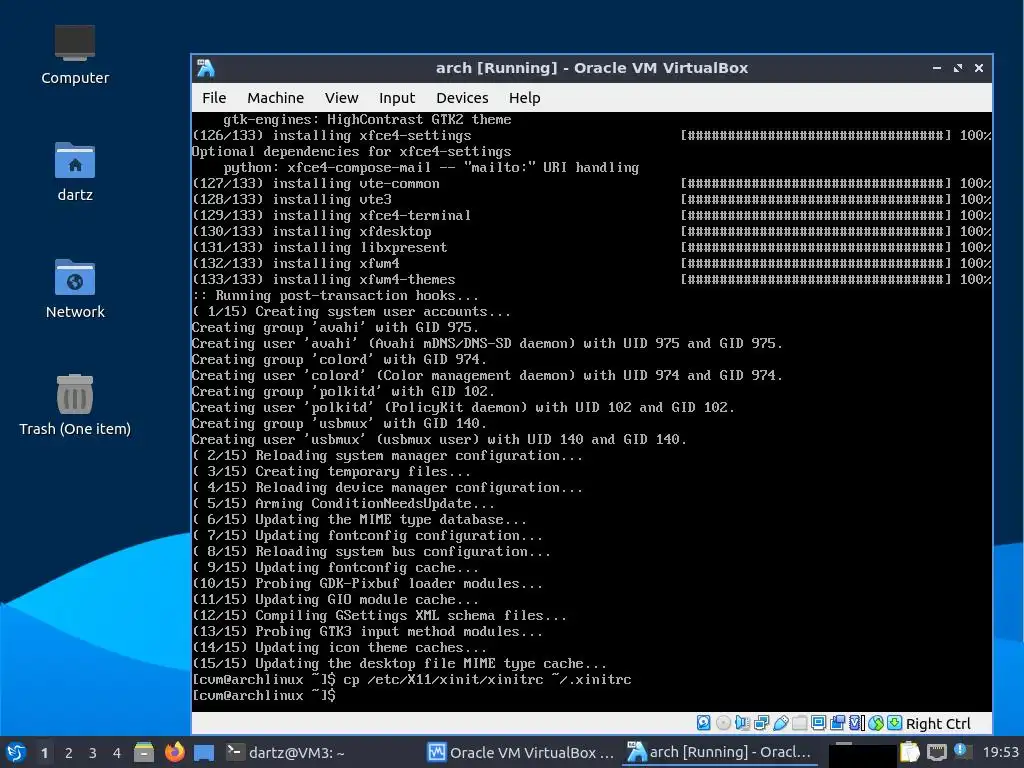Launch Firefox from the taskbar
This screenshot has width=1024, height=768.
(x=174, y=752)
